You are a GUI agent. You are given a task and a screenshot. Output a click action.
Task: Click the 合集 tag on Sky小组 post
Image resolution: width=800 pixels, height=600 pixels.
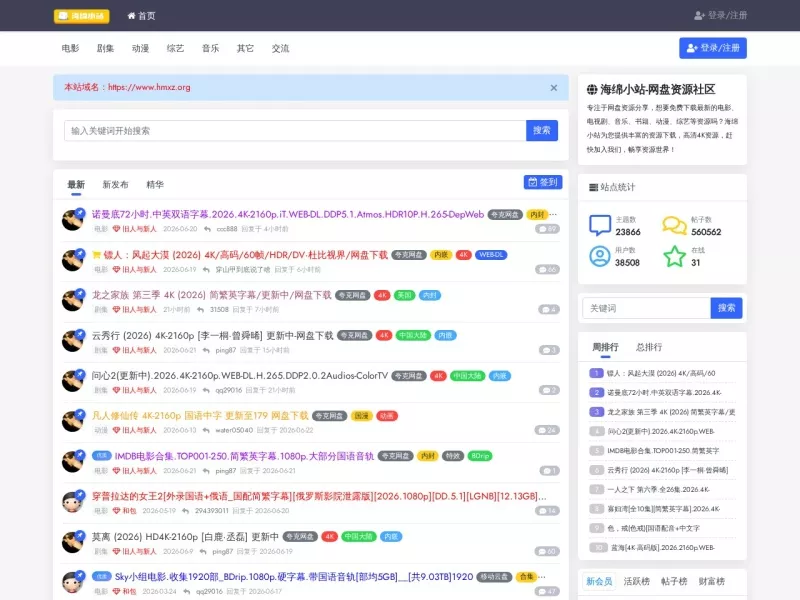[x=527, y=577]
